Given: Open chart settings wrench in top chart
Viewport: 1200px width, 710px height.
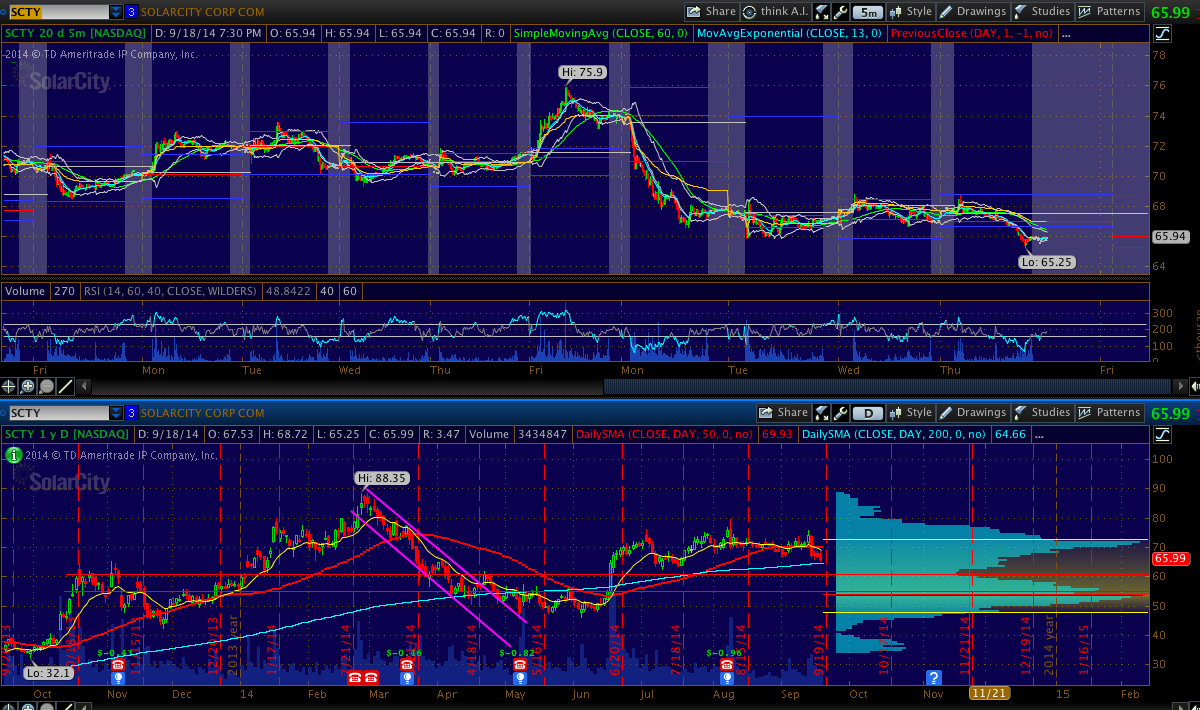Looking at the screenshot, I should click(838, 12).
